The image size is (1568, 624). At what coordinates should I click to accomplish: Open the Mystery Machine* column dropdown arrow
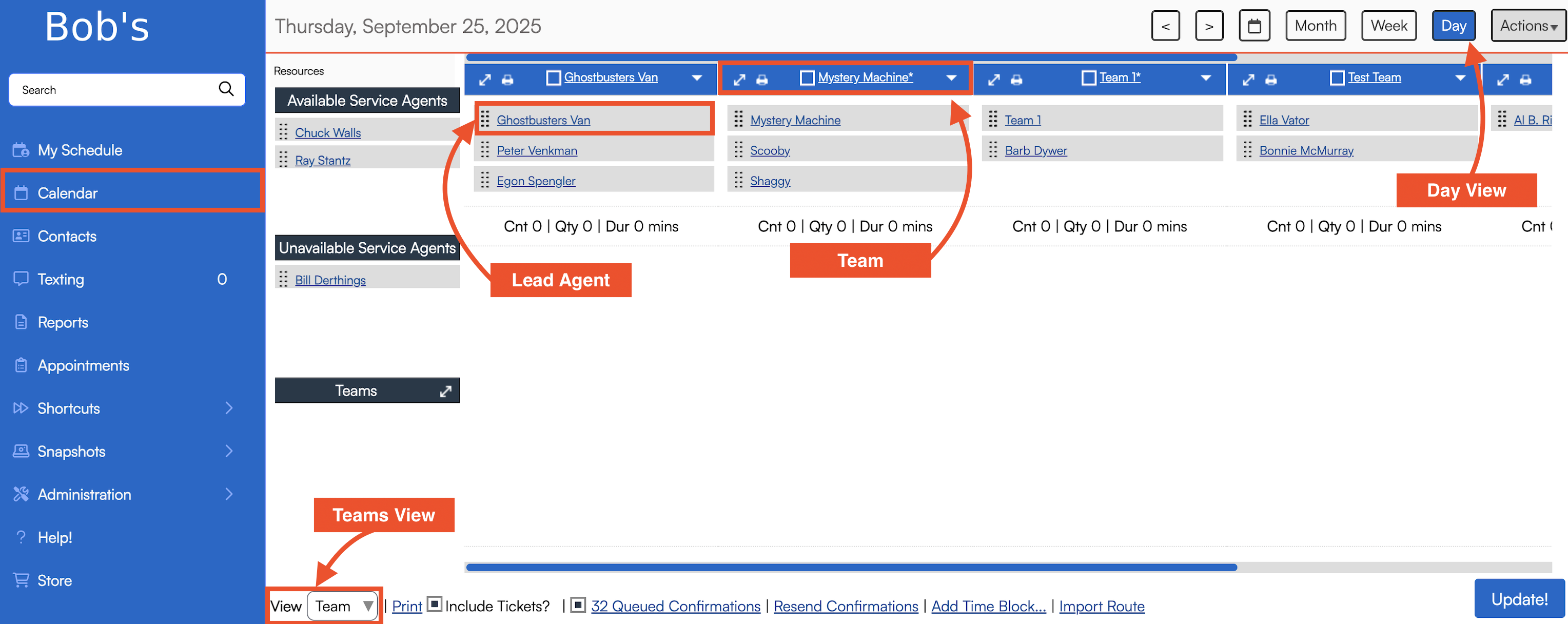pos(951,78)
